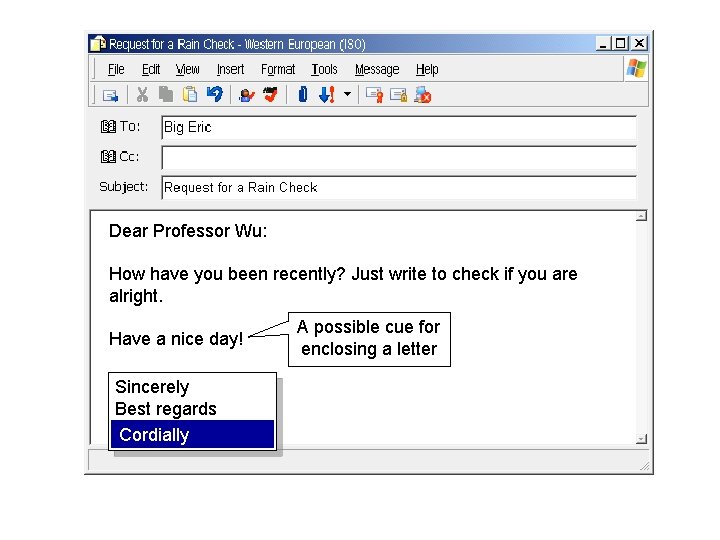Open the View menu
Image resolution: width=720 pixels, height=540 pixels.
click(x=187, y=69)
